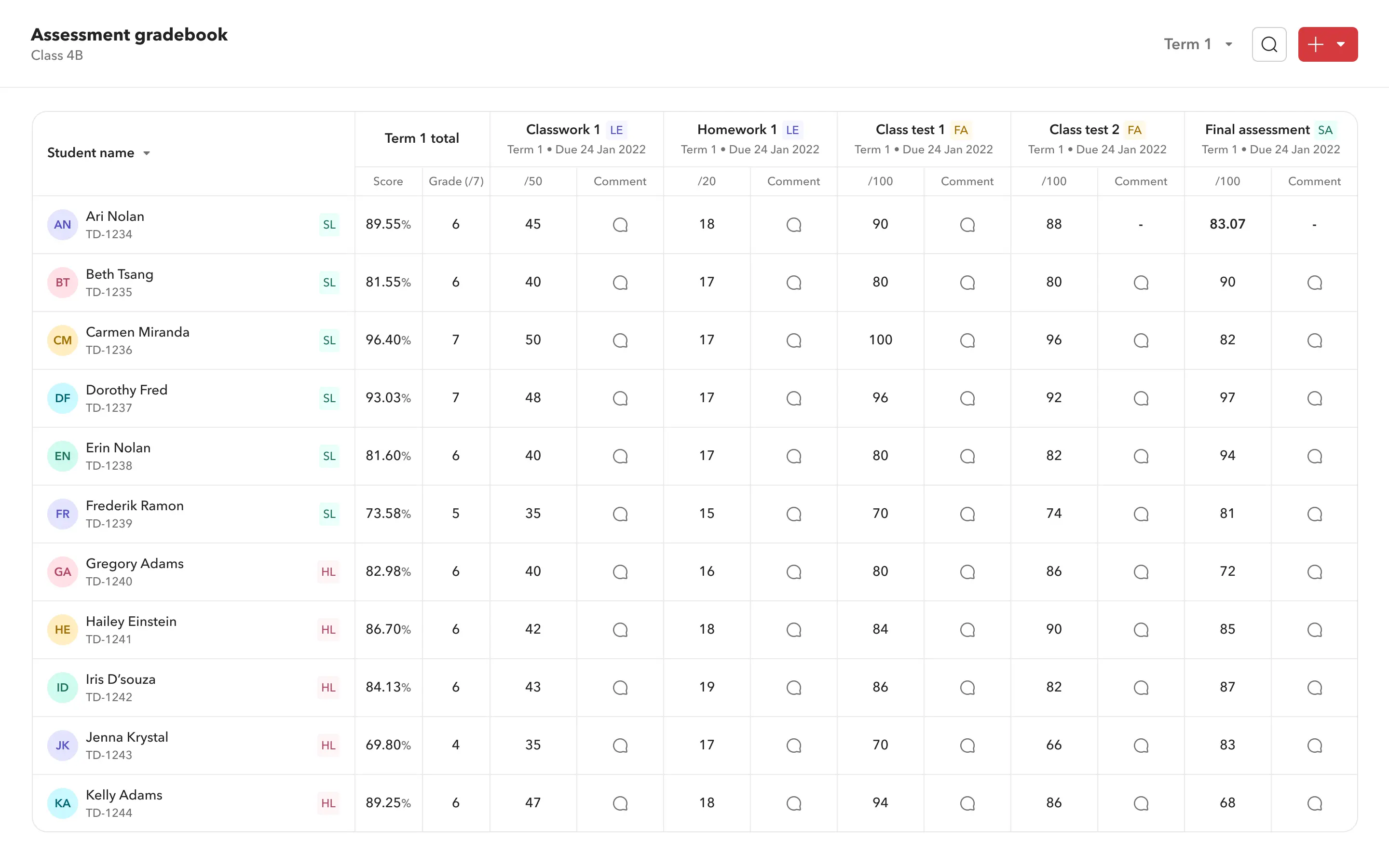Open comment for Beth Tsang Homework 1
The height and width of the screenshot is (868, 1389).
[x=793, y=282]
